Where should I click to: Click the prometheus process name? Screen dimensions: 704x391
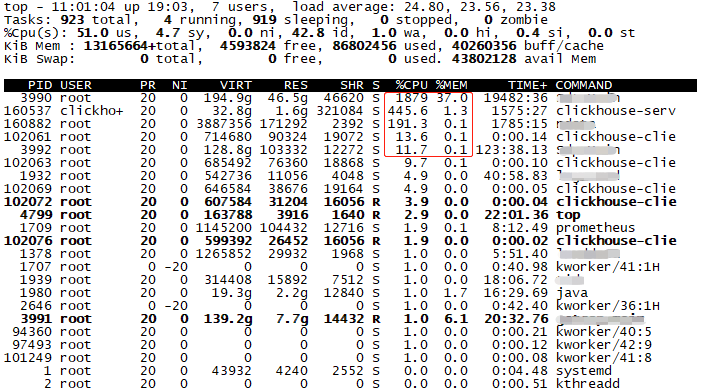point(595,228)
